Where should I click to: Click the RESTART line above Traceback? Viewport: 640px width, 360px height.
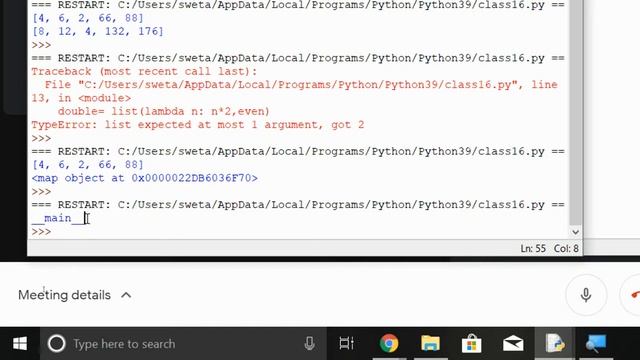298,58
